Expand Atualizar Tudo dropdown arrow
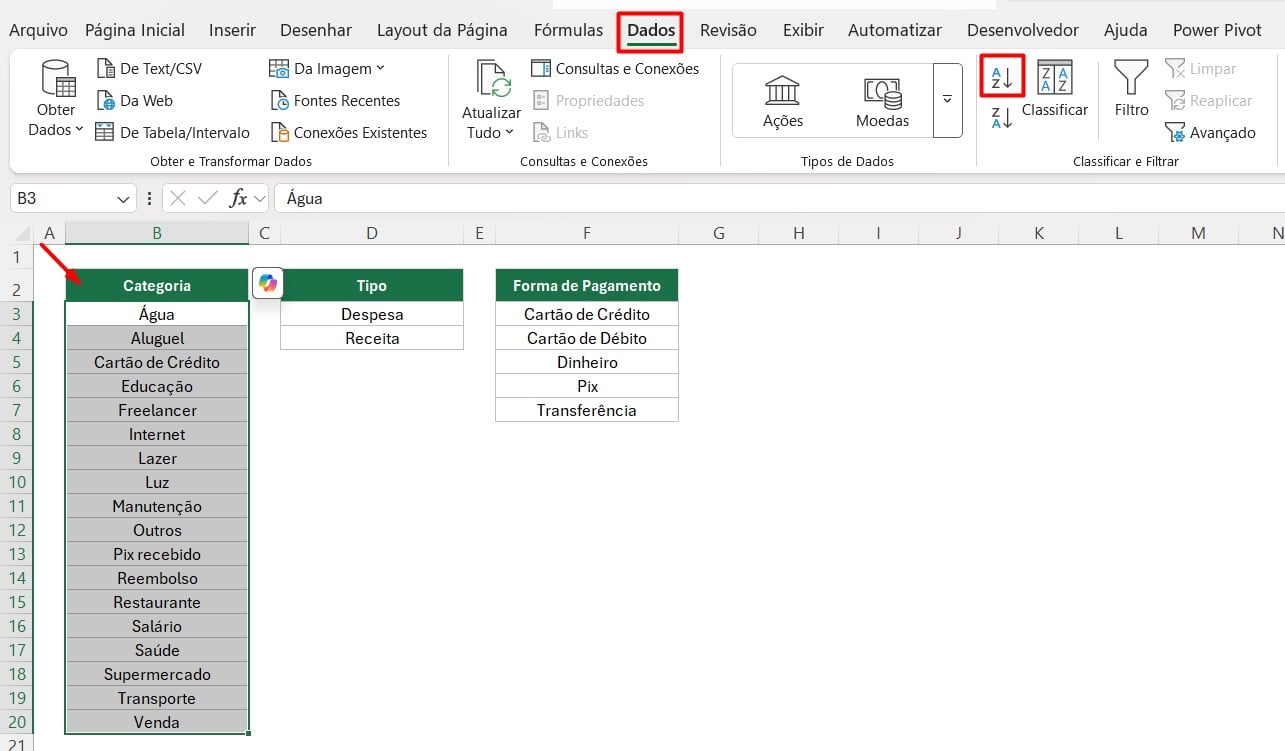Image resolution: width=1285 pixels, height=751 pixels. click(509, 133)
